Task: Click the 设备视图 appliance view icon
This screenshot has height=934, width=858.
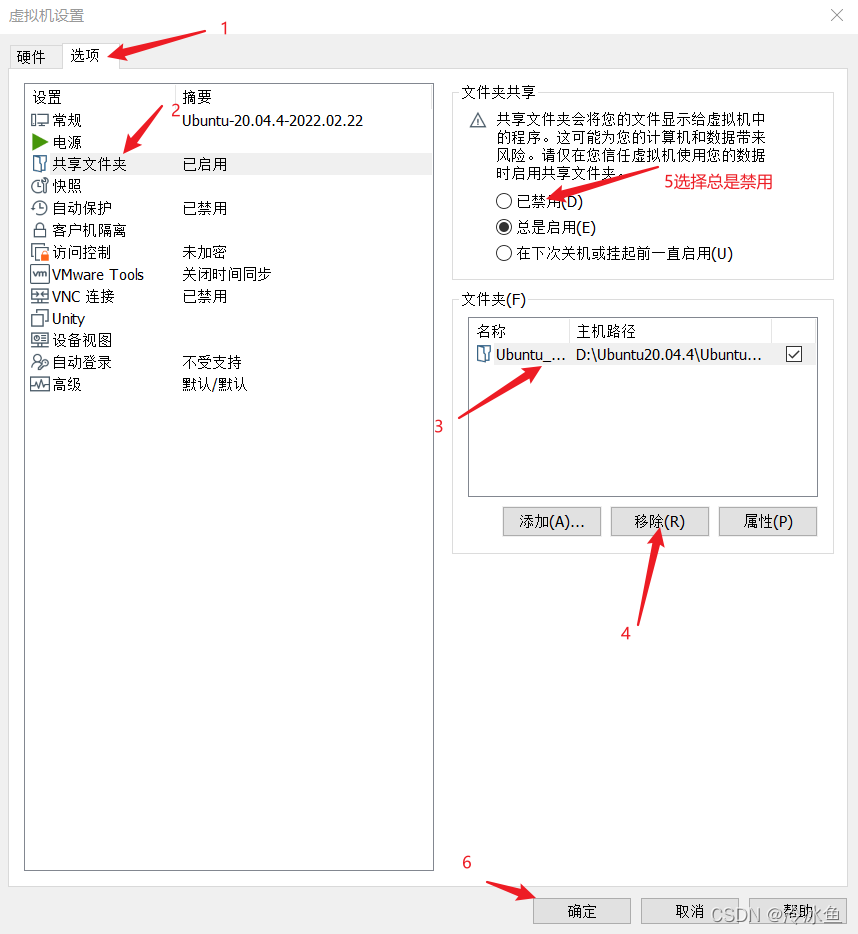Action: coord(39,340)
